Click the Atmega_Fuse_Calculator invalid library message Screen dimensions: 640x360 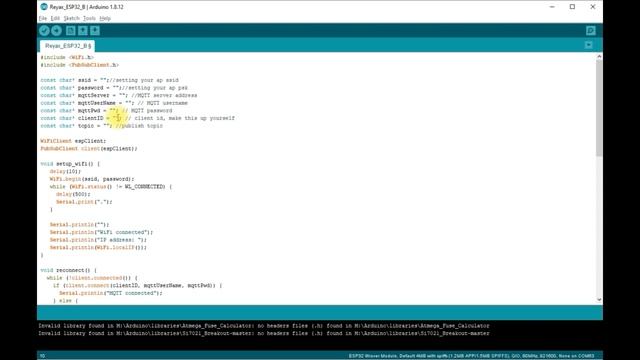tap(264, 326)
